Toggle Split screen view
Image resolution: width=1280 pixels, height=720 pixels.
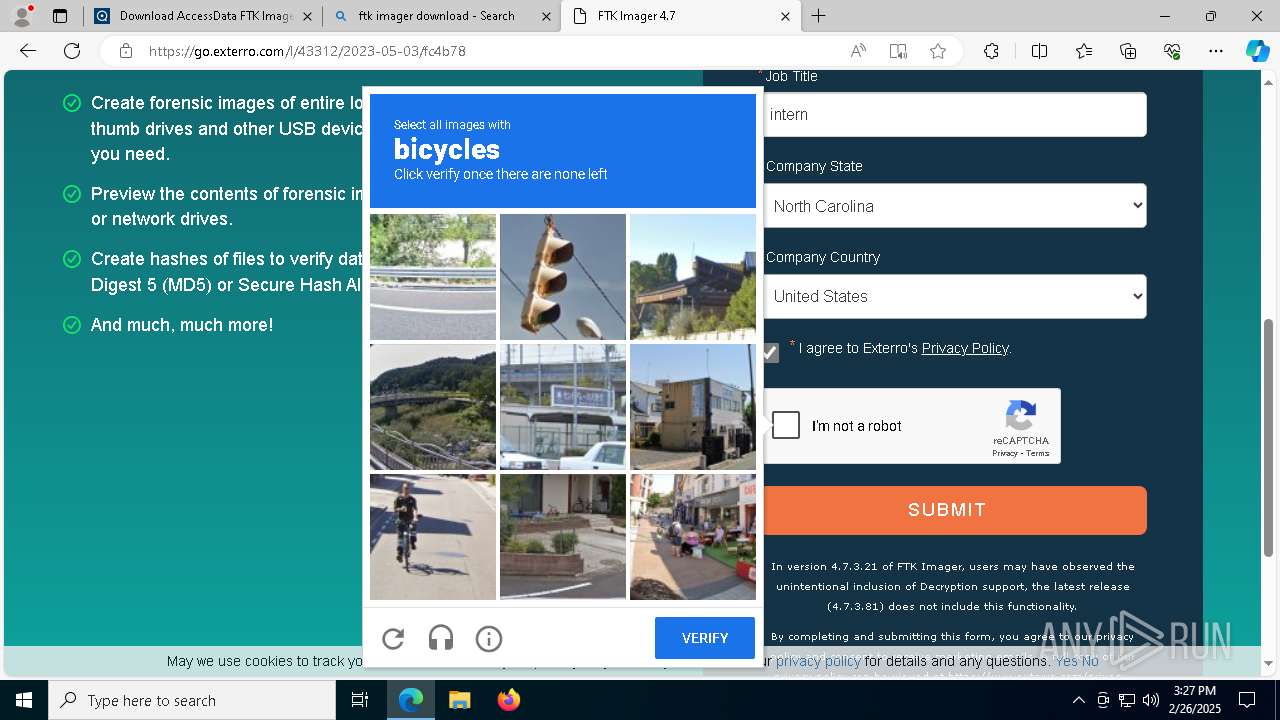coord(1039,51)
